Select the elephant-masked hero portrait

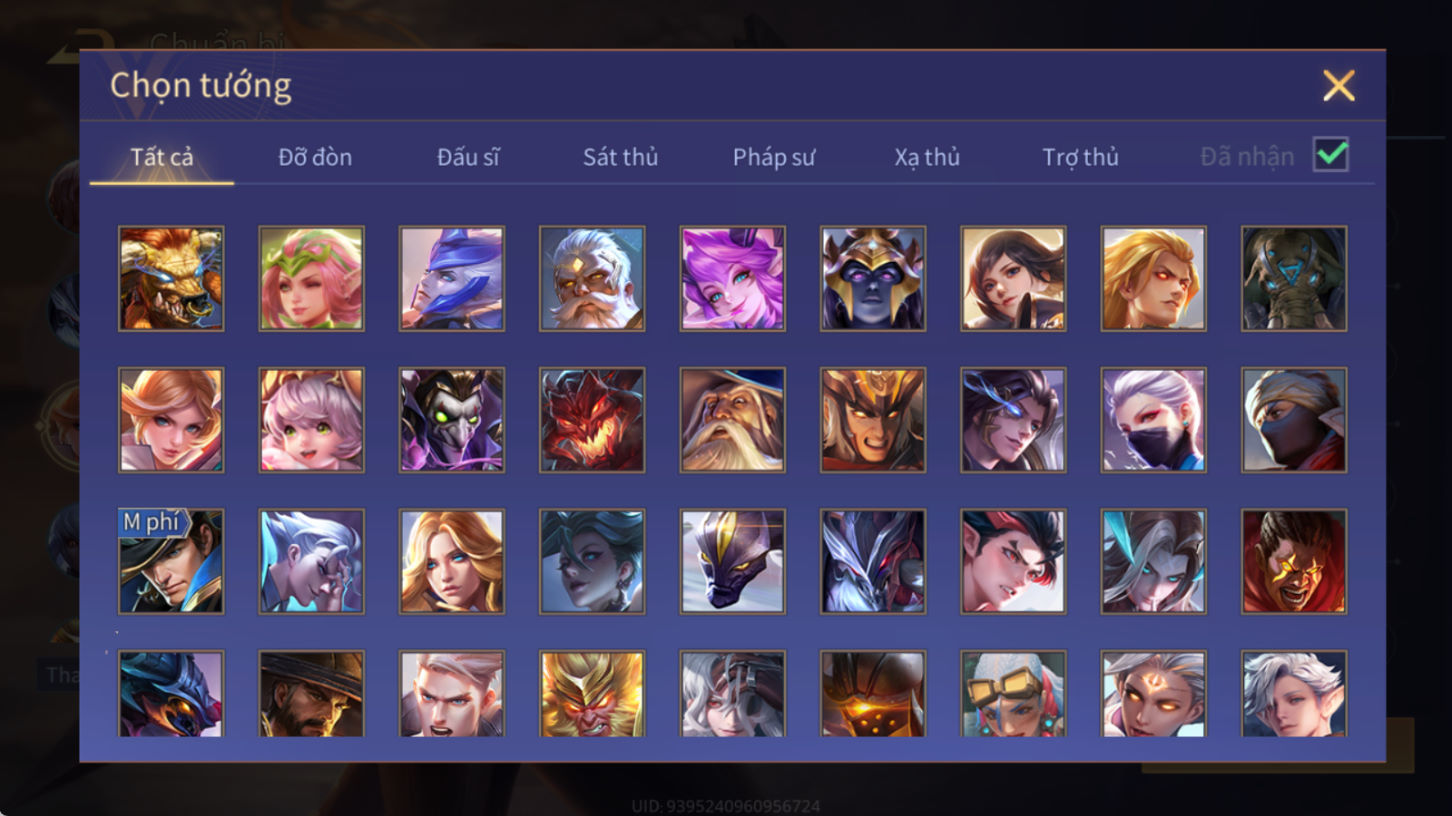(x=1293, y=278)
